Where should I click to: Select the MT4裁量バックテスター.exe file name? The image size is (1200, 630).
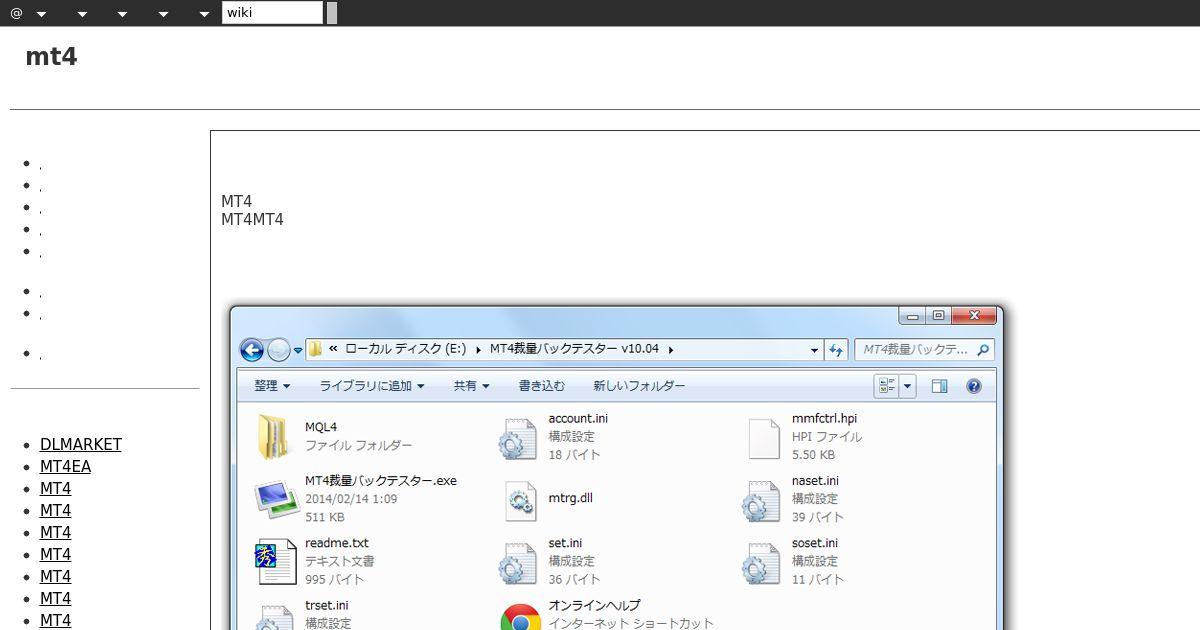pyautogui.click(x=381, y=481)
